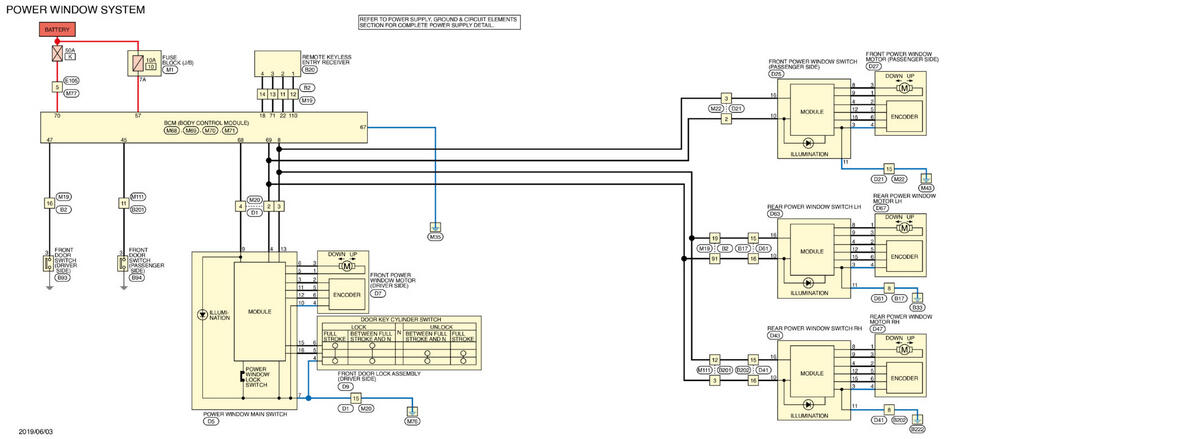Select the REMOTE KEYLESS ENTRY RECEIVER label
Viewport: 1200px width, 439px height.
coord(325,59)
